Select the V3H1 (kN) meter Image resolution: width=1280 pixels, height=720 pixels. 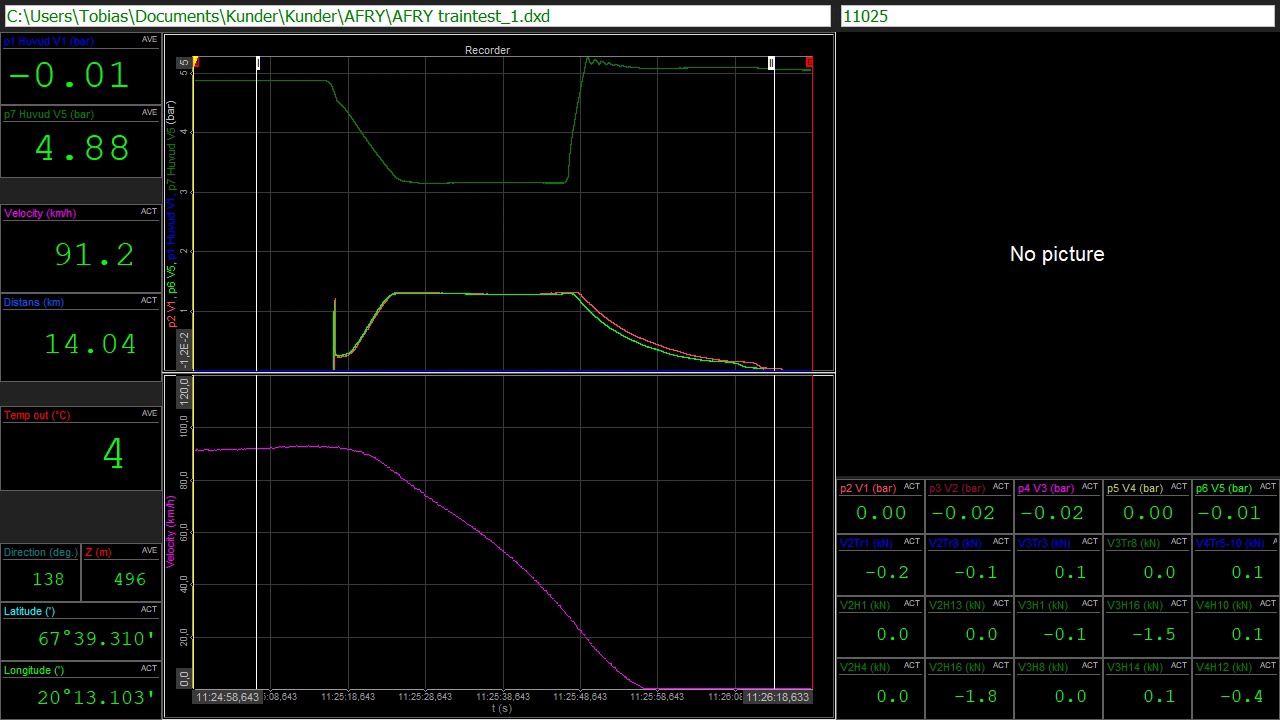pyautogui.click(x=1058, y=626)
